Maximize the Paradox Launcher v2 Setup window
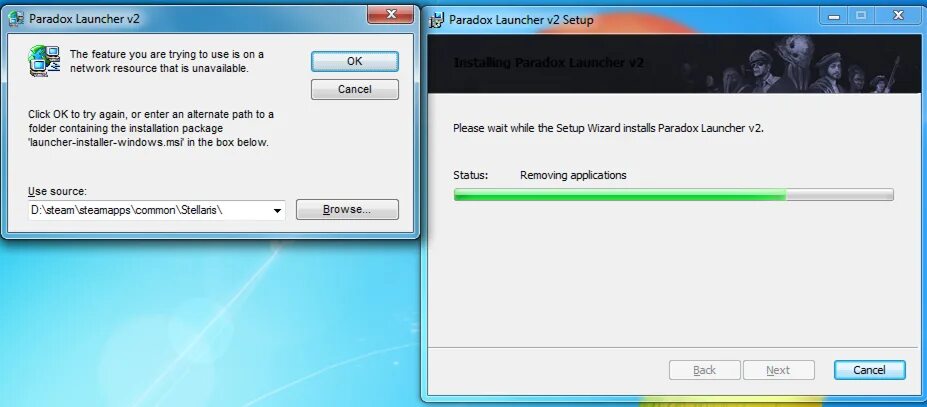The image size is (927, 407). pyautogui.click(x=861, y=17)
